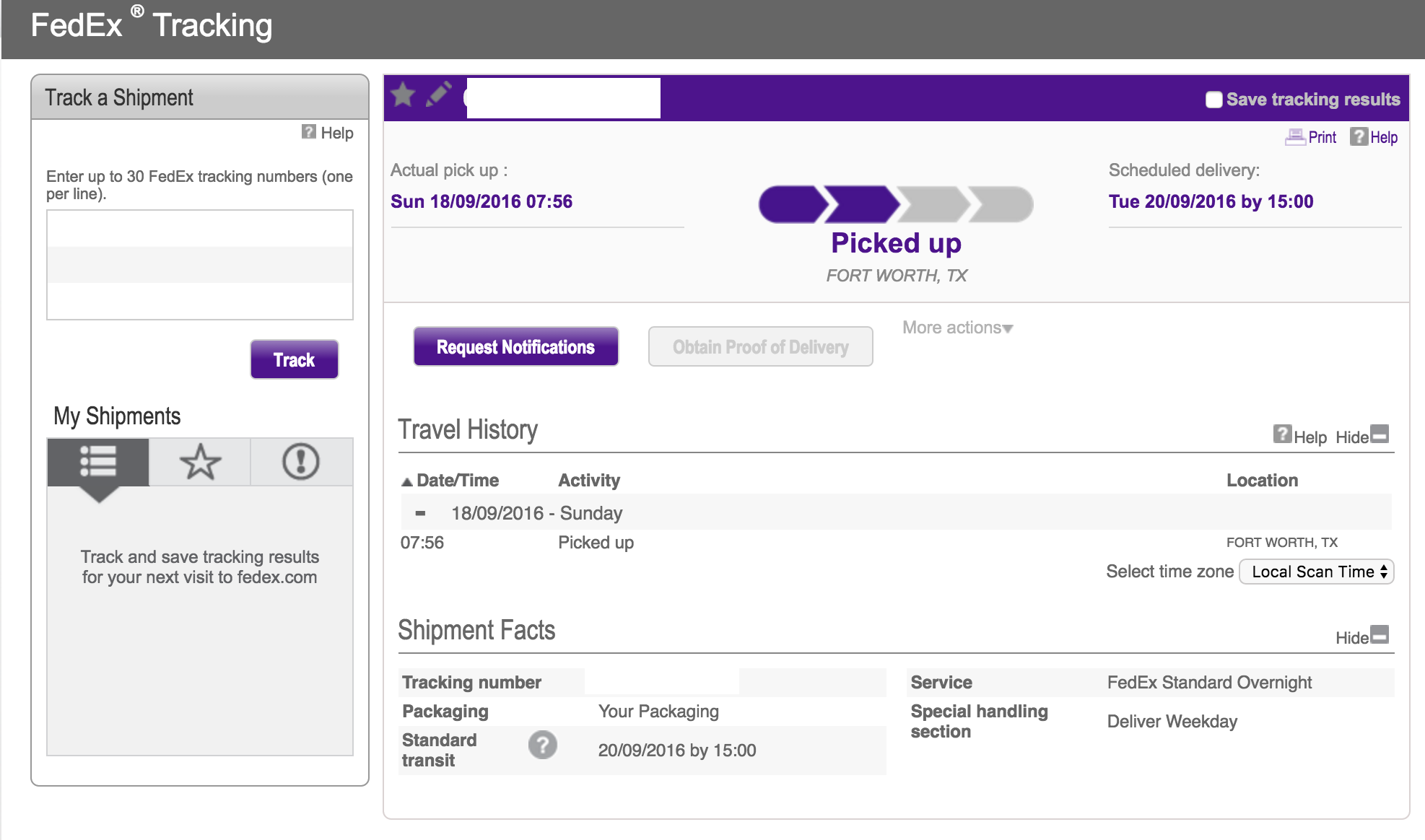
Task: Click the FORT WORTH, TX location in travel history
Action: 1282,543
